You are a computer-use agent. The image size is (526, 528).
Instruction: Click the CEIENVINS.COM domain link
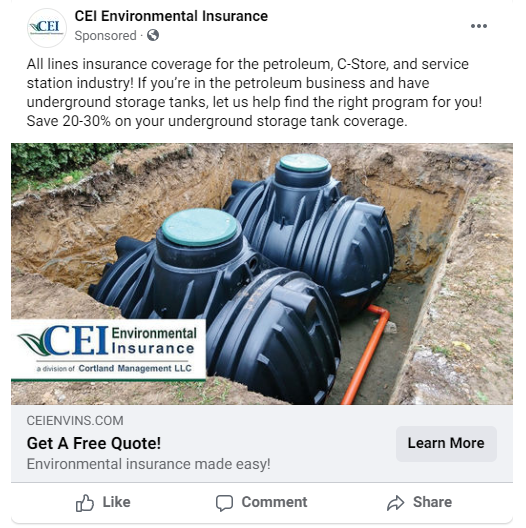coord(75,421)
